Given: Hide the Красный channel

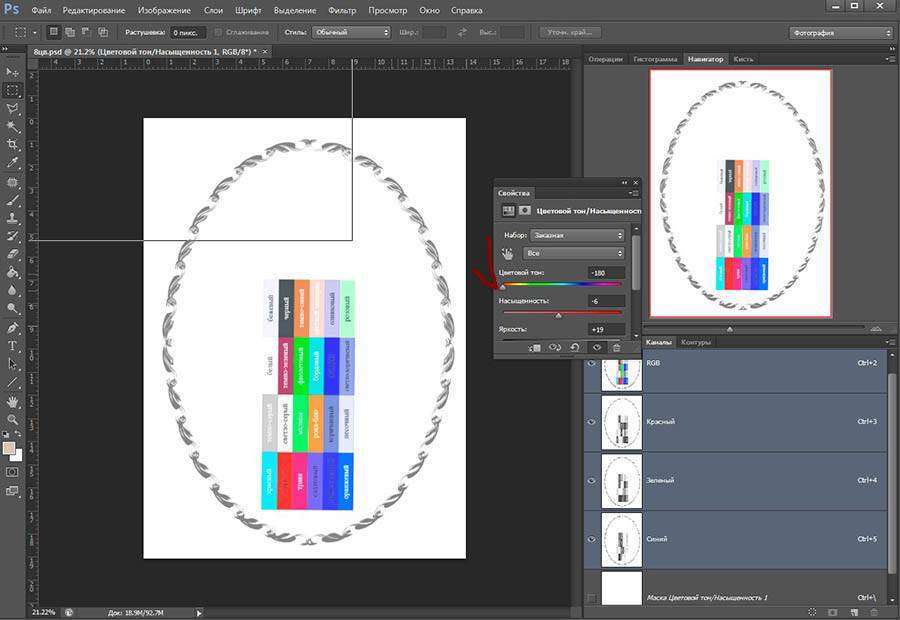Looking at the screenshot, I should click(592, 422).
